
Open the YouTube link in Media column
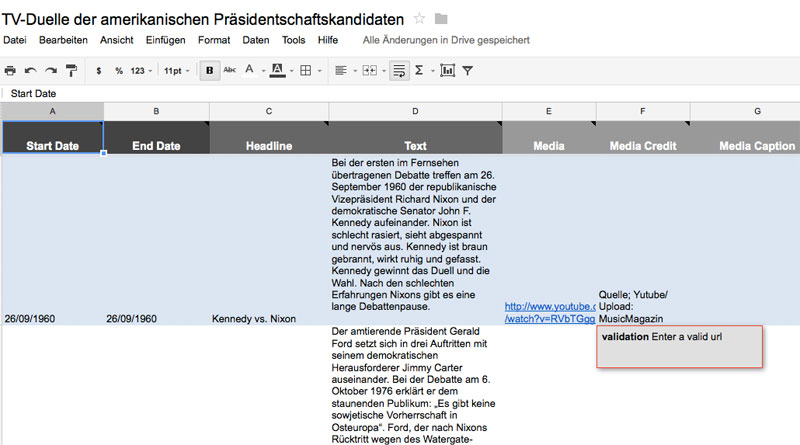549,312
